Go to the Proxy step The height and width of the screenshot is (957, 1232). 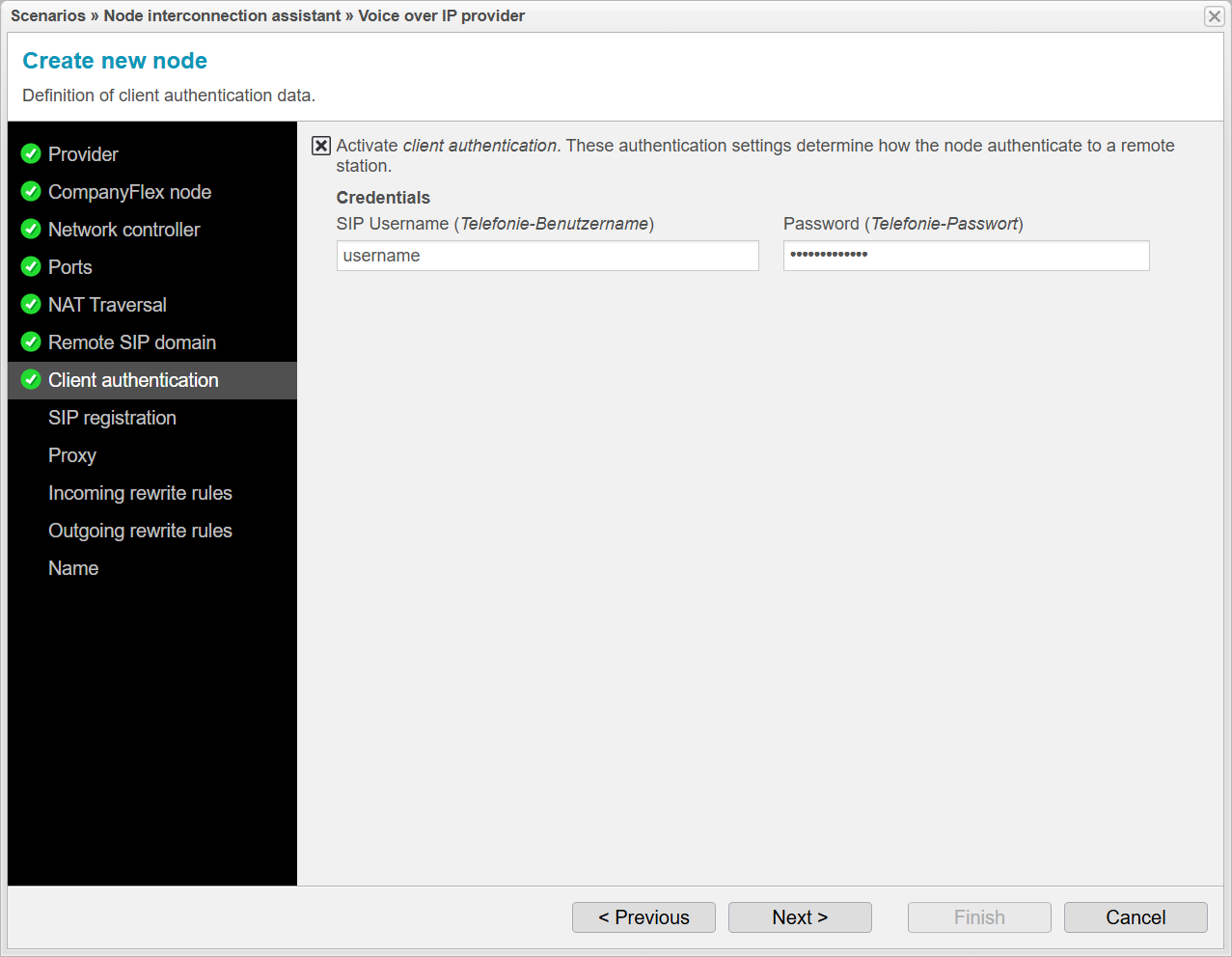coord(72,455)
